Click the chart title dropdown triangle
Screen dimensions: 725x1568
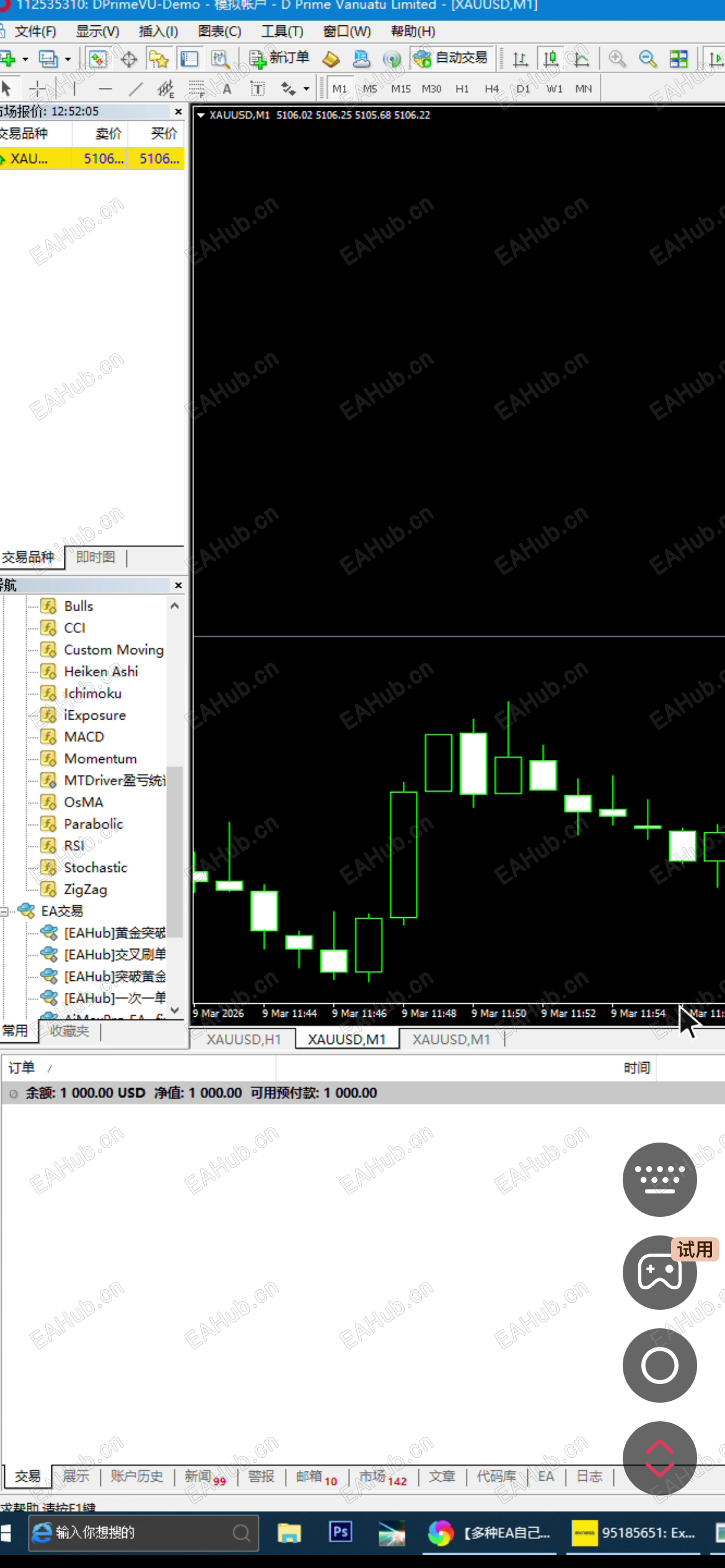201,115
